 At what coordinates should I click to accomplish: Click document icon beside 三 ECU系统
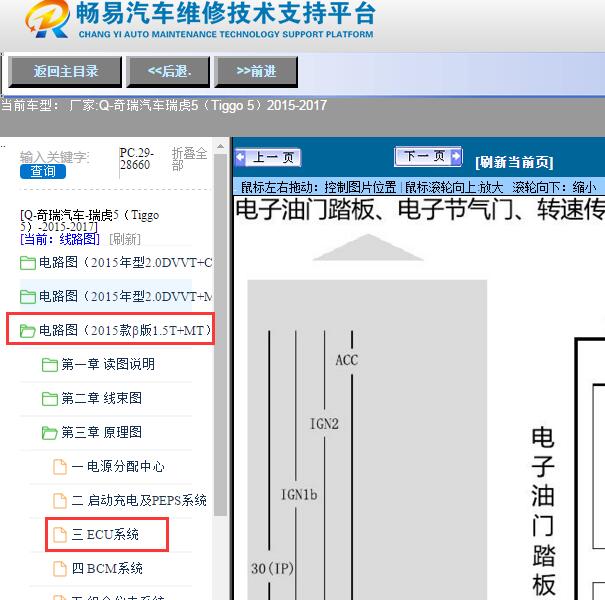[x=60, y=535]
